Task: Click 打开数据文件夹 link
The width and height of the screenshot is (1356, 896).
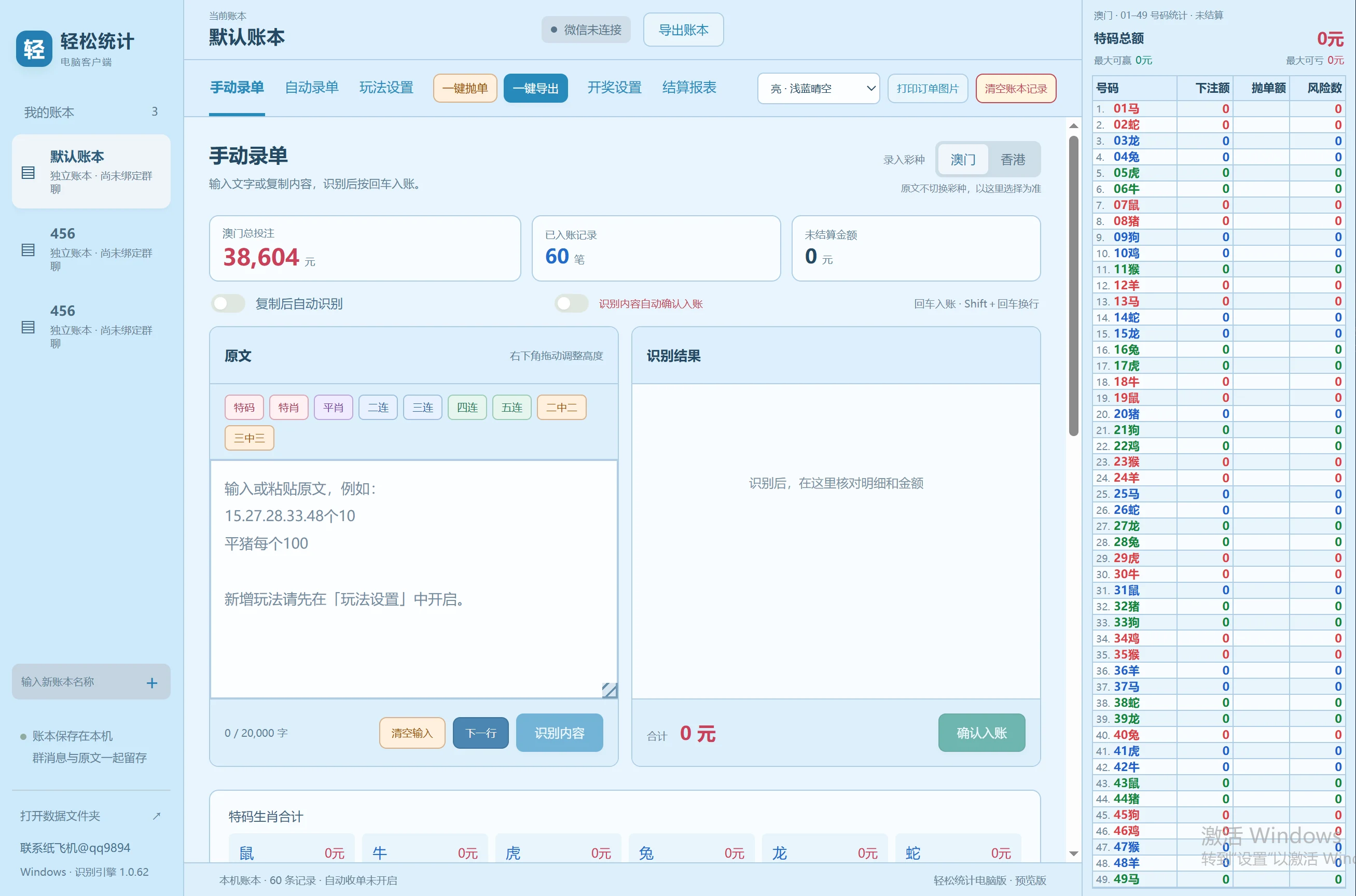Action: click(x=60, y=816)
